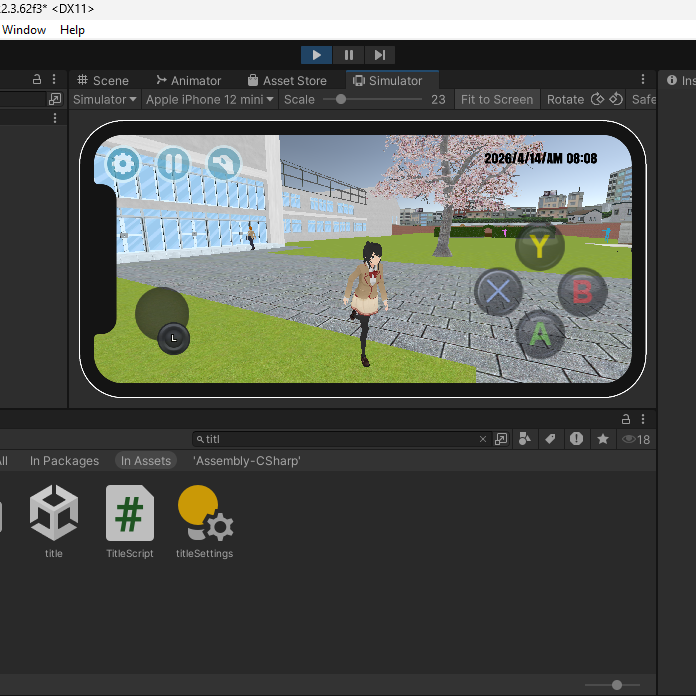Toggle the left panel lock icon near Scene tab

pos(37,79)
